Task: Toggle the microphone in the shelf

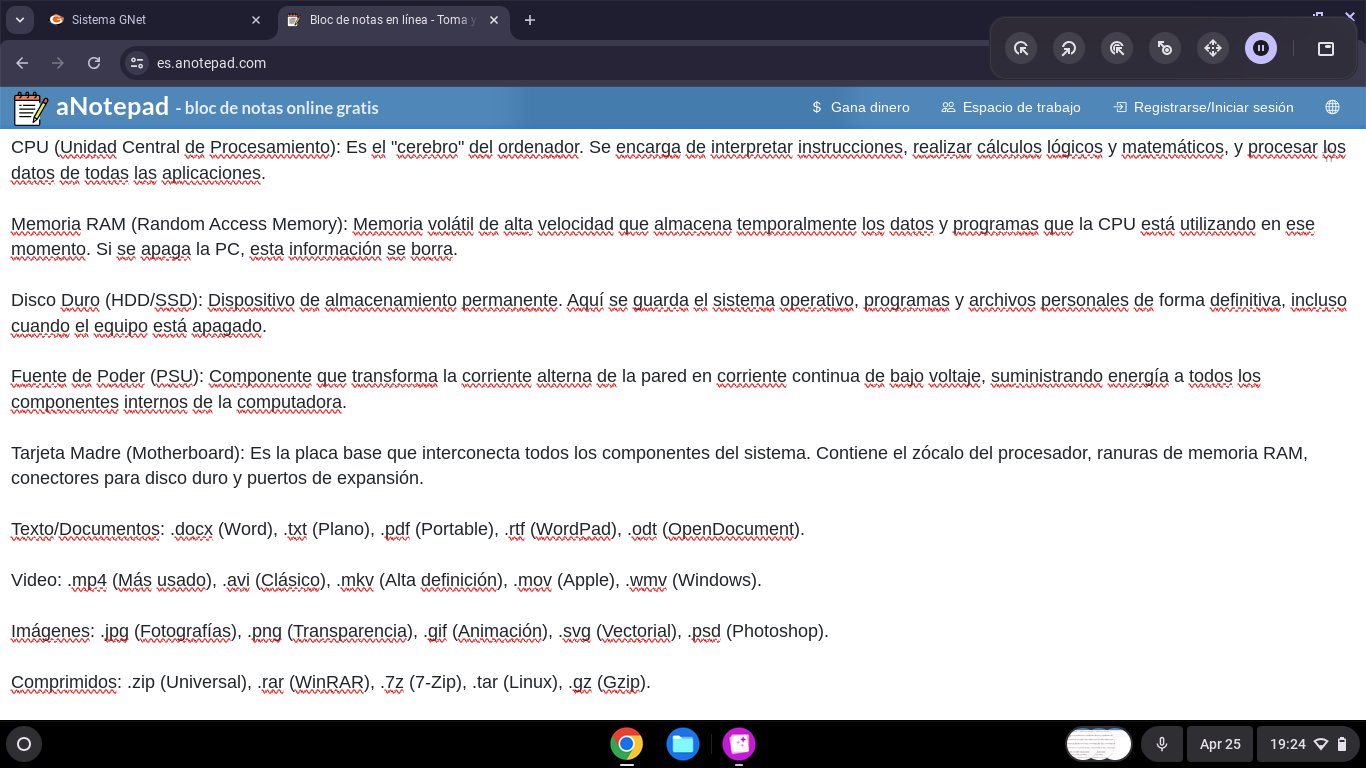Action: point(1162,744)
